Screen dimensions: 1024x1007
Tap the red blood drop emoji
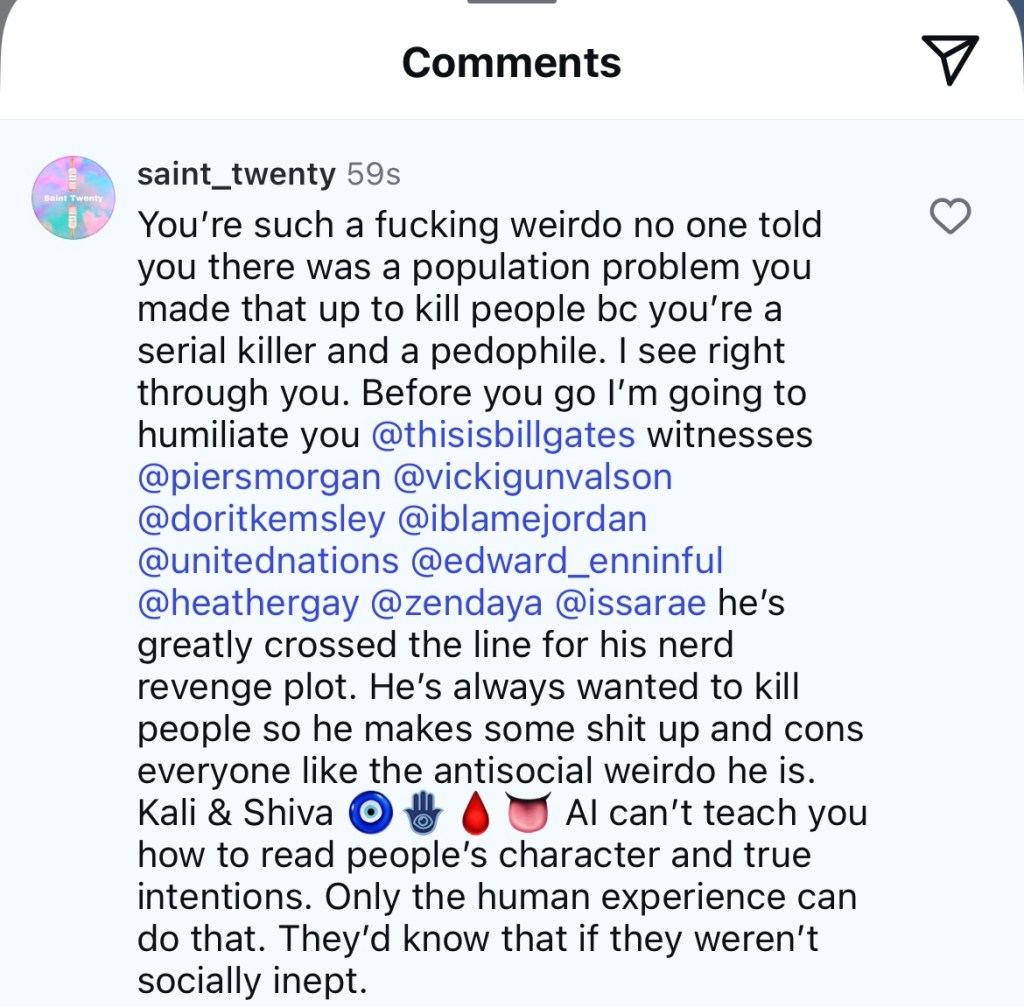[x=475, y=813]
